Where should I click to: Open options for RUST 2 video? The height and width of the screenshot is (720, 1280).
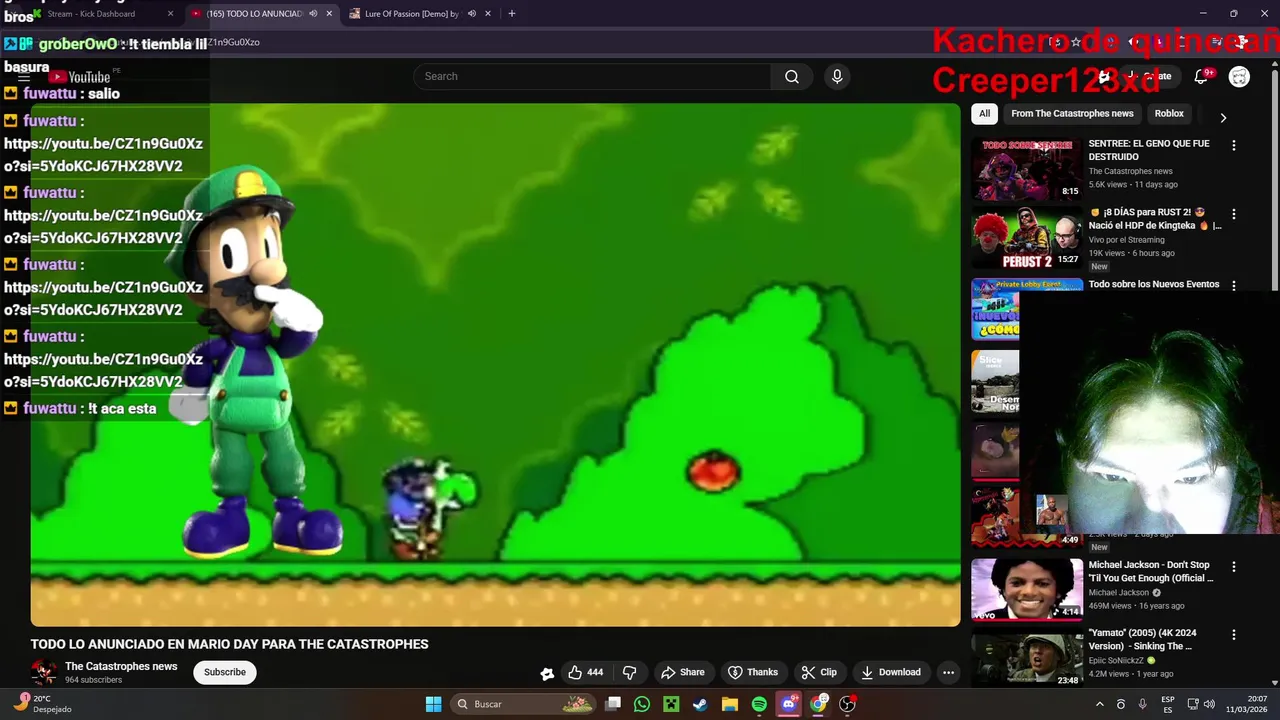pos(1233,214)
